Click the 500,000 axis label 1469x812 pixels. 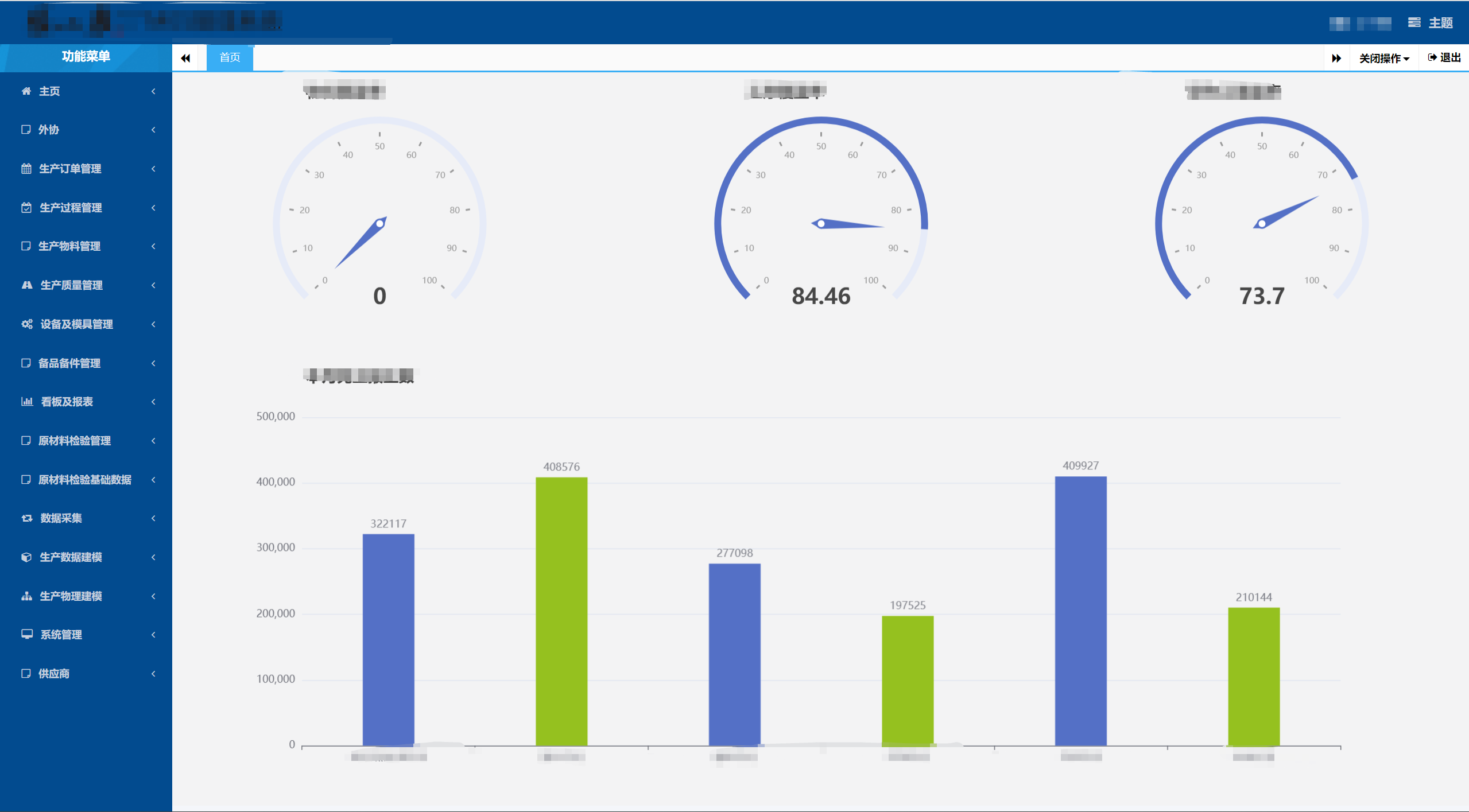pos(276,417)
